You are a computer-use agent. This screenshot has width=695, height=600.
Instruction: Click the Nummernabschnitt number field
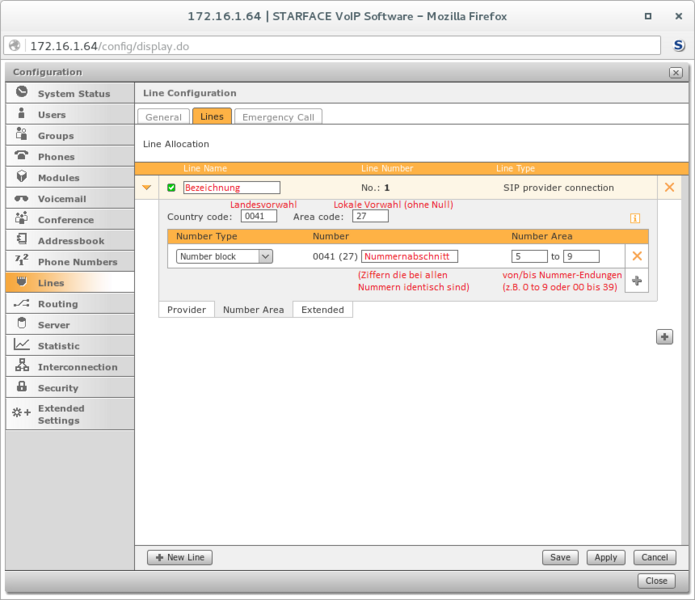pyautogui.click(x=410, y=257)
